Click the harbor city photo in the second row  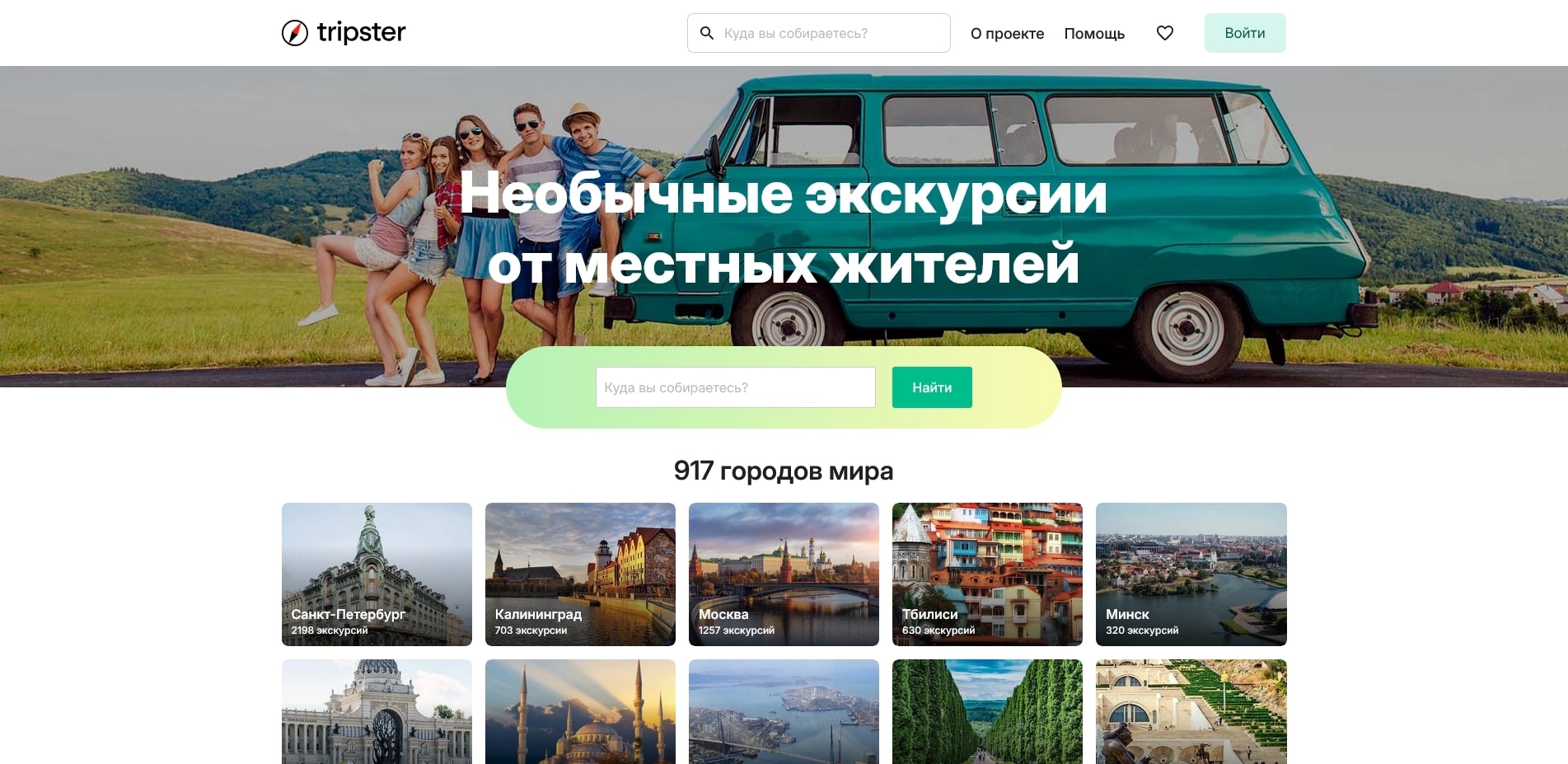784,713
